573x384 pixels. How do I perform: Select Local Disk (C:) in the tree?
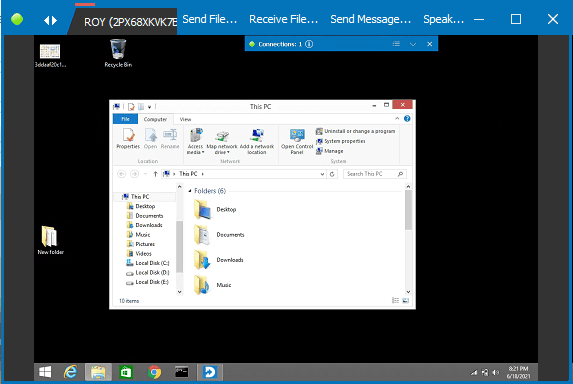point(148,263)
